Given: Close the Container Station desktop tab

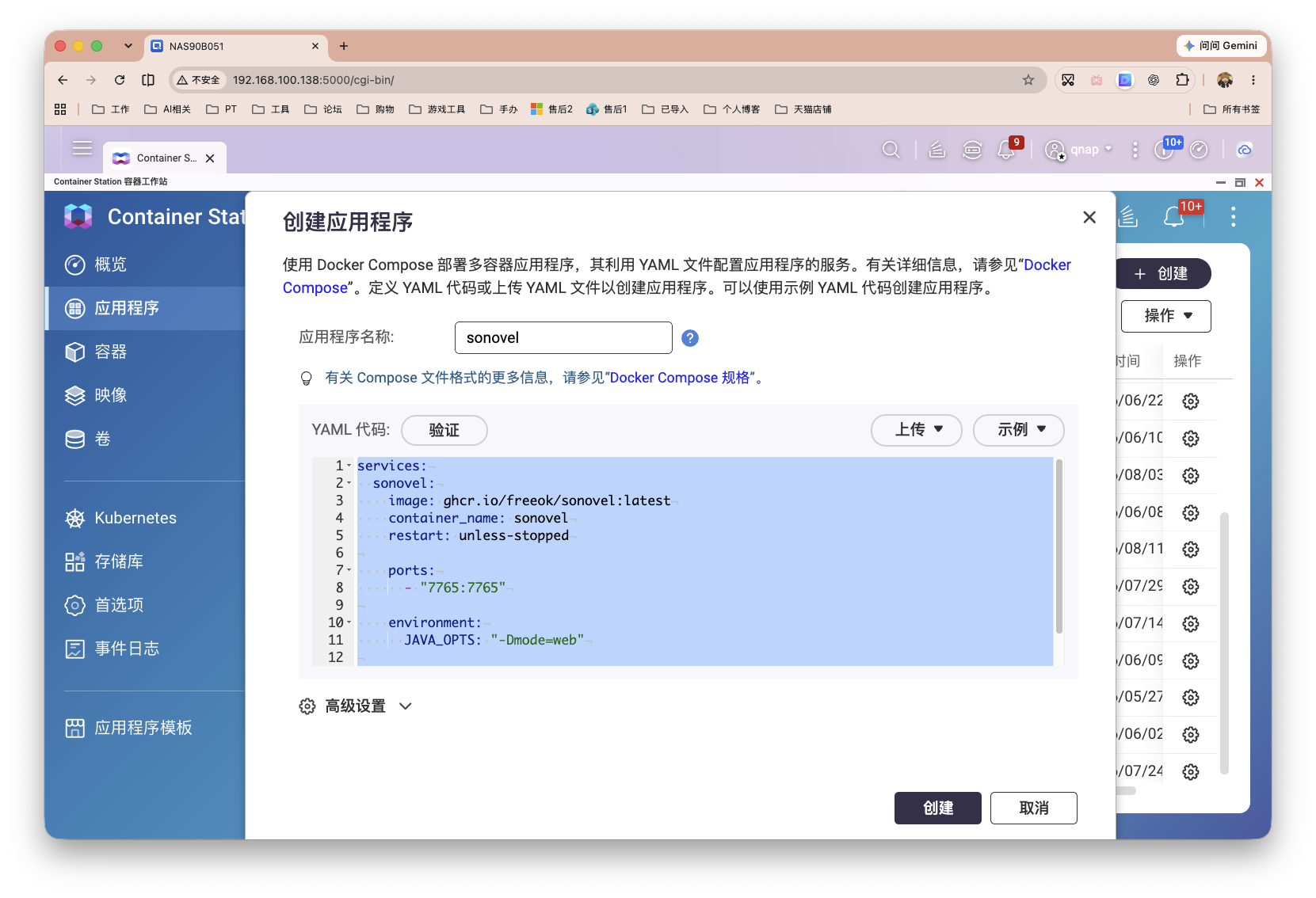Looking at the screenshot, I should click(x=210, y=158).
